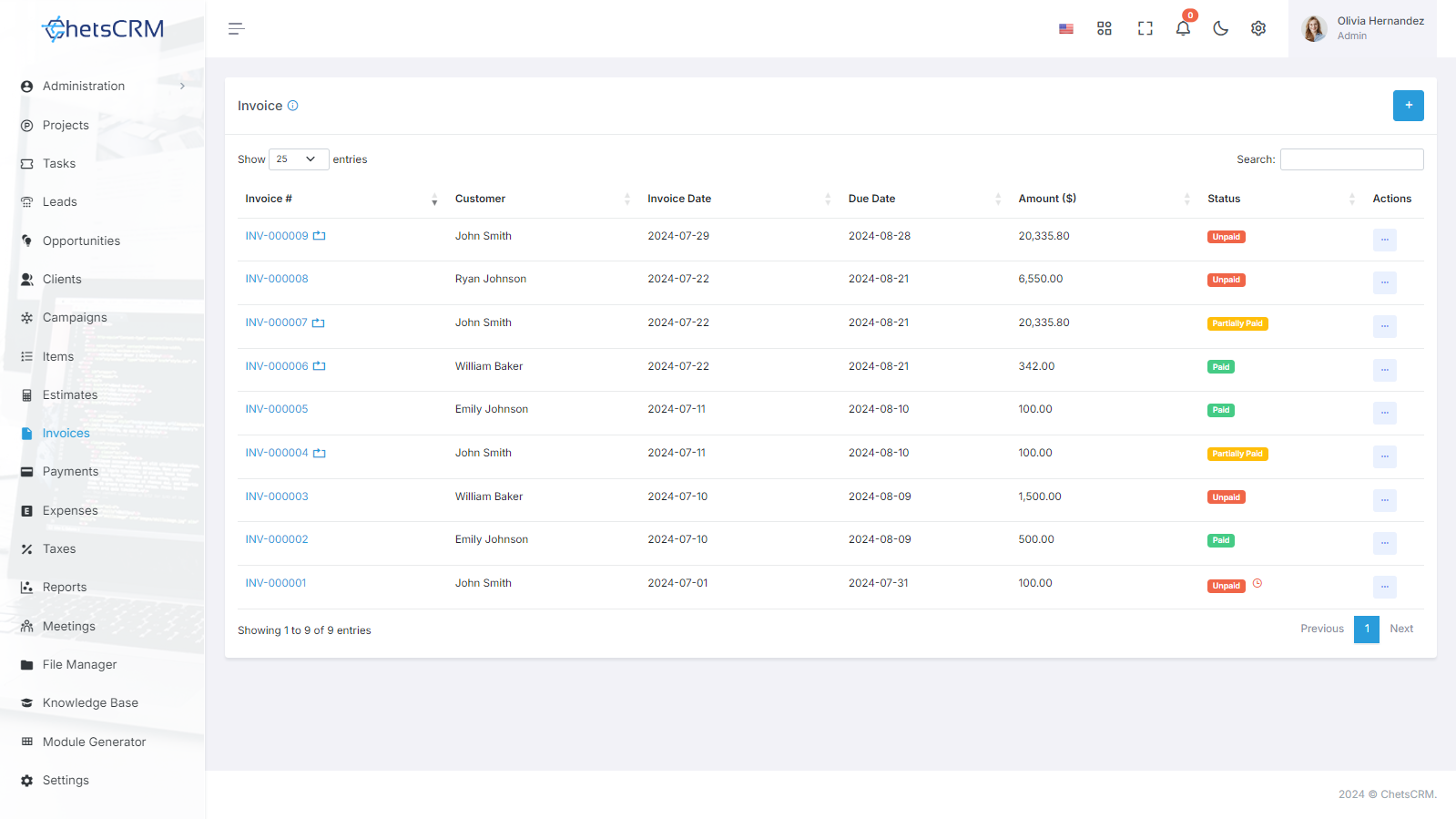The height and width of the screenshot is (819, 1456).
Task: Click the ChetsCRM logo
Action: click(x=103, y=29)
